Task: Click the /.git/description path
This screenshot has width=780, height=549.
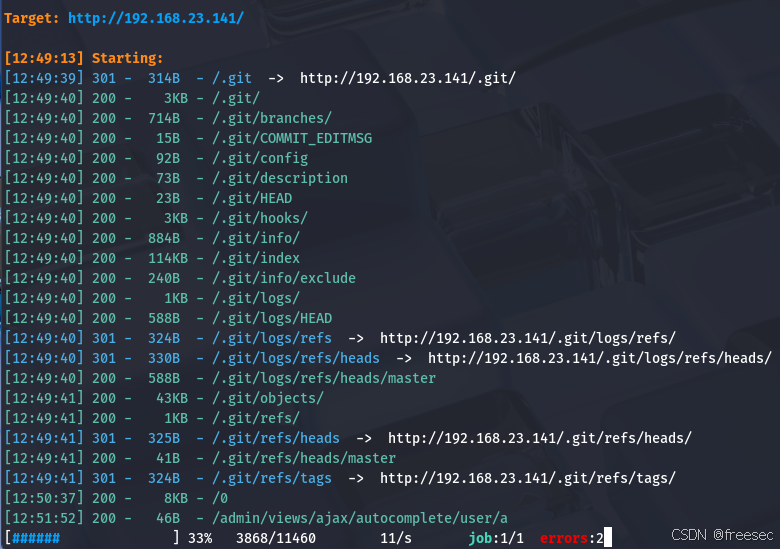Action: pos(280,178)
